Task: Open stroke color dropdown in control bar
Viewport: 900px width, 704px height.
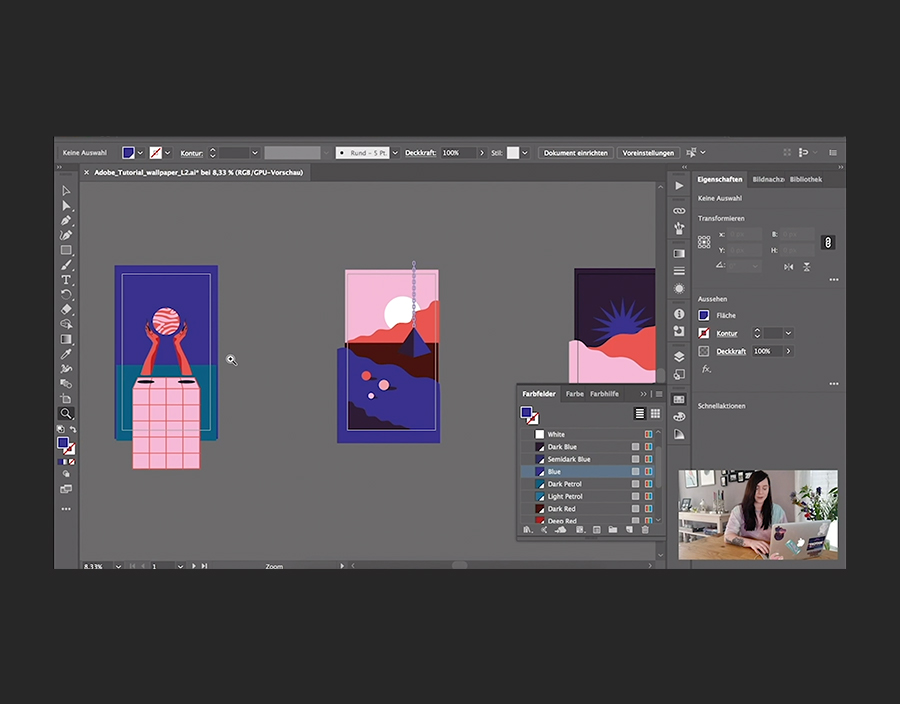Action: (x=168, y=153)
